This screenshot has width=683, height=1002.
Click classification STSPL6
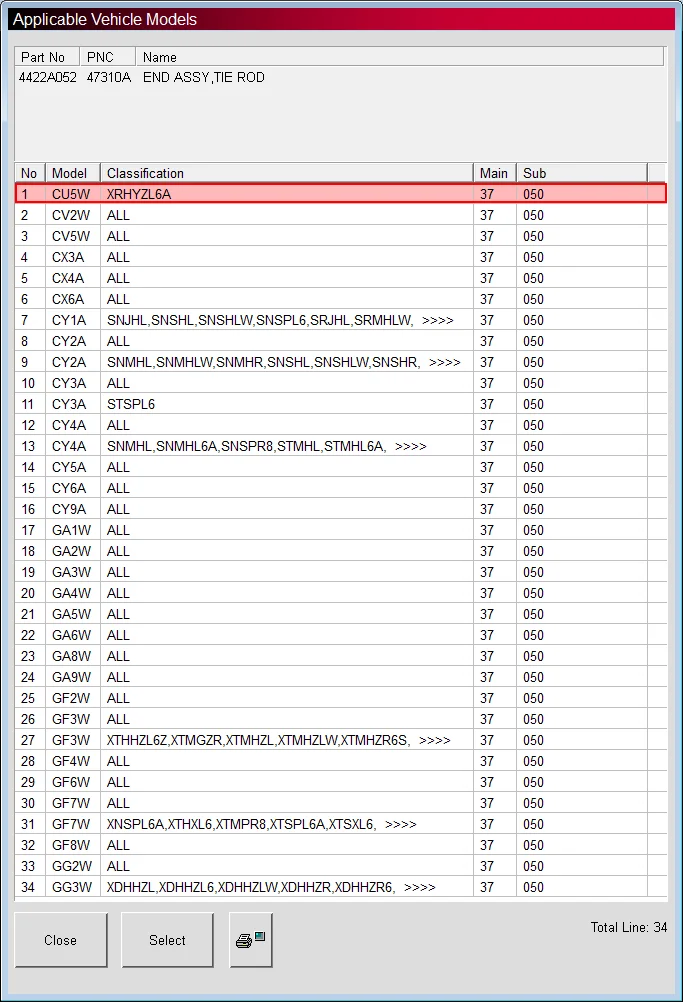click(131, 405)
